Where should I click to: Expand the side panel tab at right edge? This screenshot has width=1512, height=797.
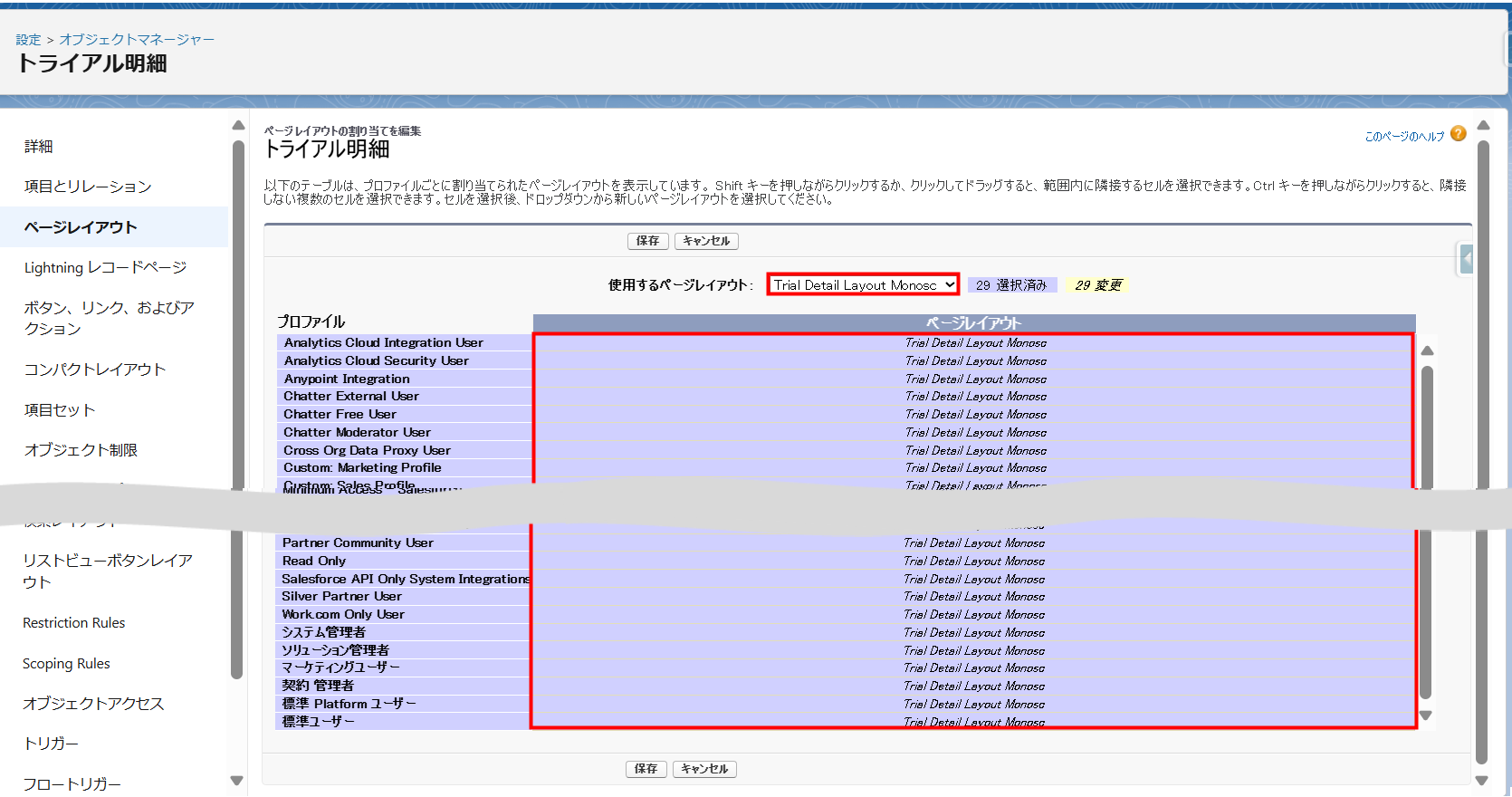click(1466, 259)
